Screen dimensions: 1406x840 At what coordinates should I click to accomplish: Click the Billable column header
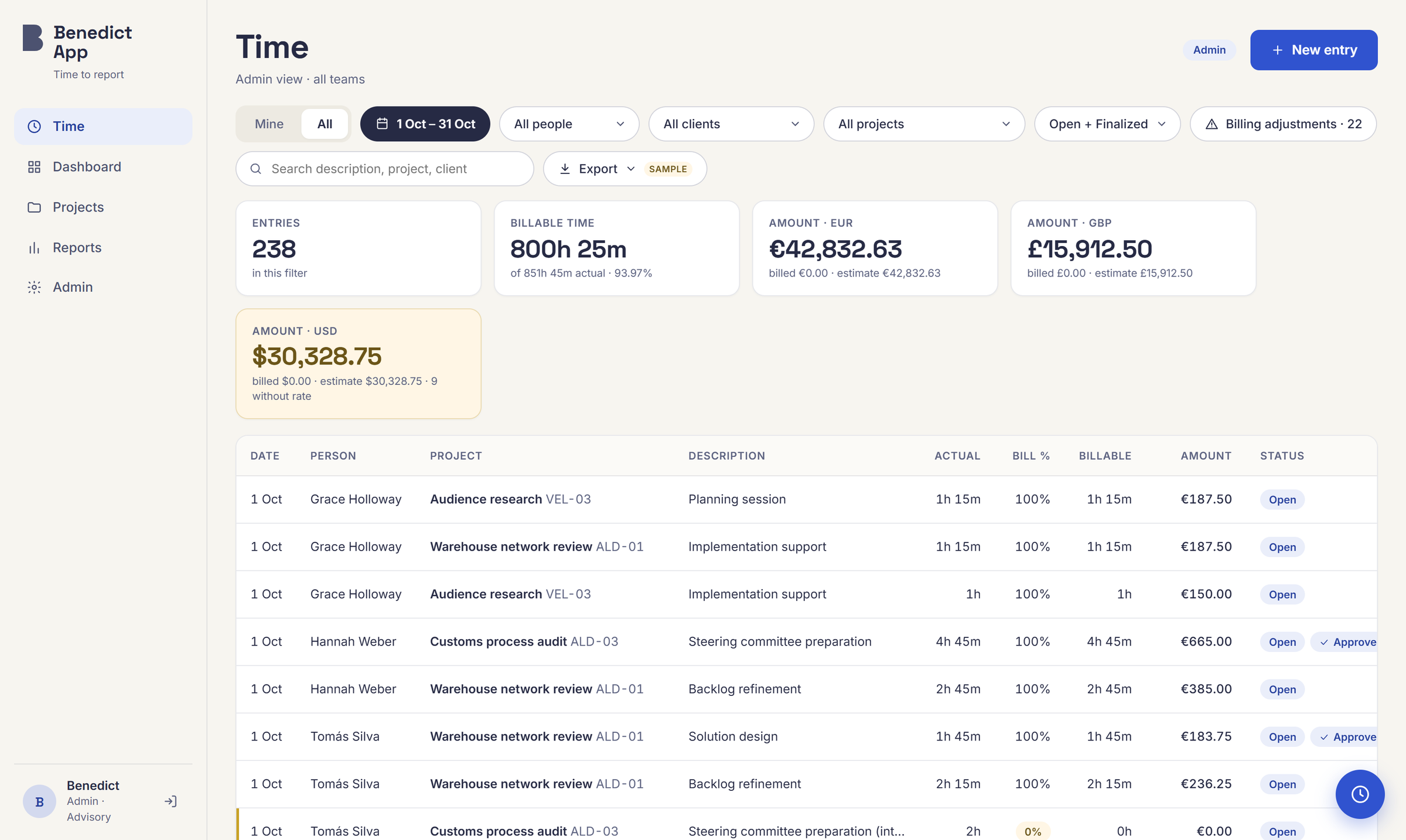tap(1105, 456)
